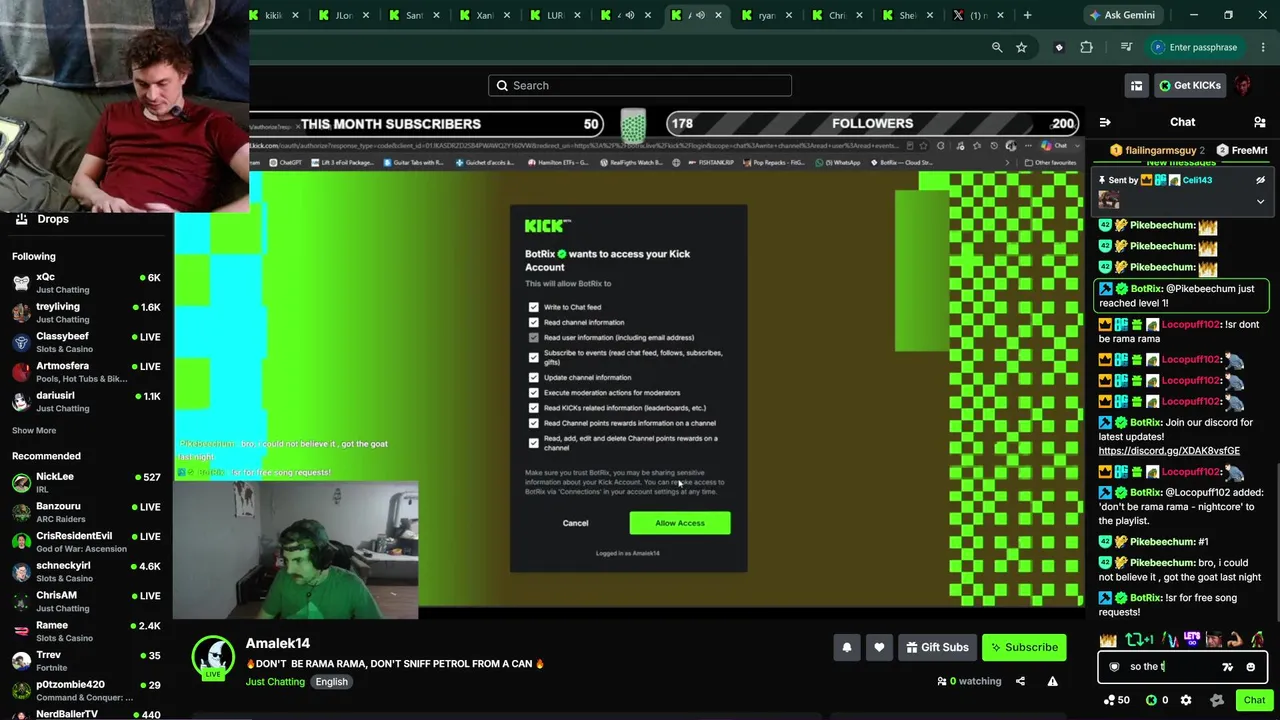Click the Kick search field
Image resolution: width=1280 pixels, height=720 pixels.
click(640, 85)
